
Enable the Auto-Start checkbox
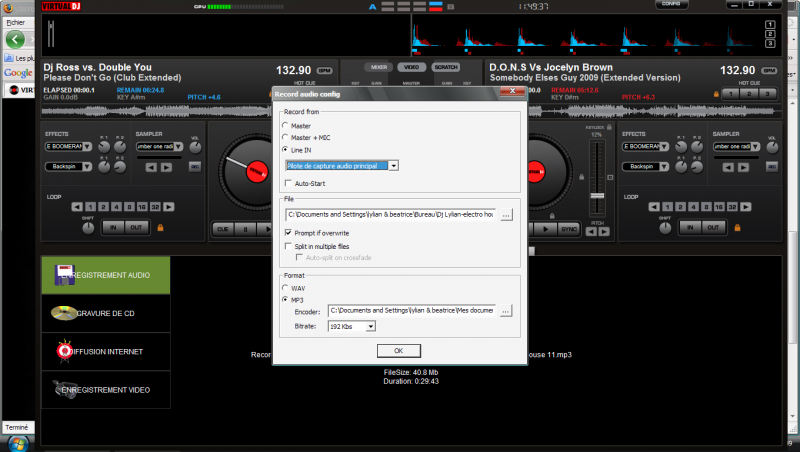[288, 184]
